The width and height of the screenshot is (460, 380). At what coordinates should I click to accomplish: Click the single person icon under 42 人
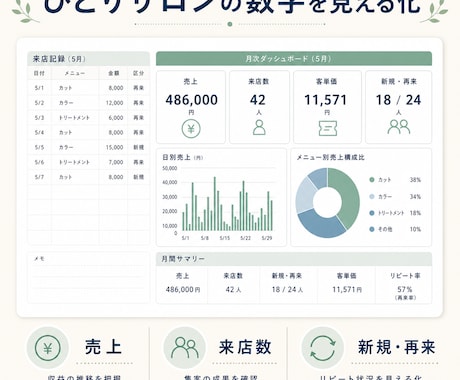point(259,127)
